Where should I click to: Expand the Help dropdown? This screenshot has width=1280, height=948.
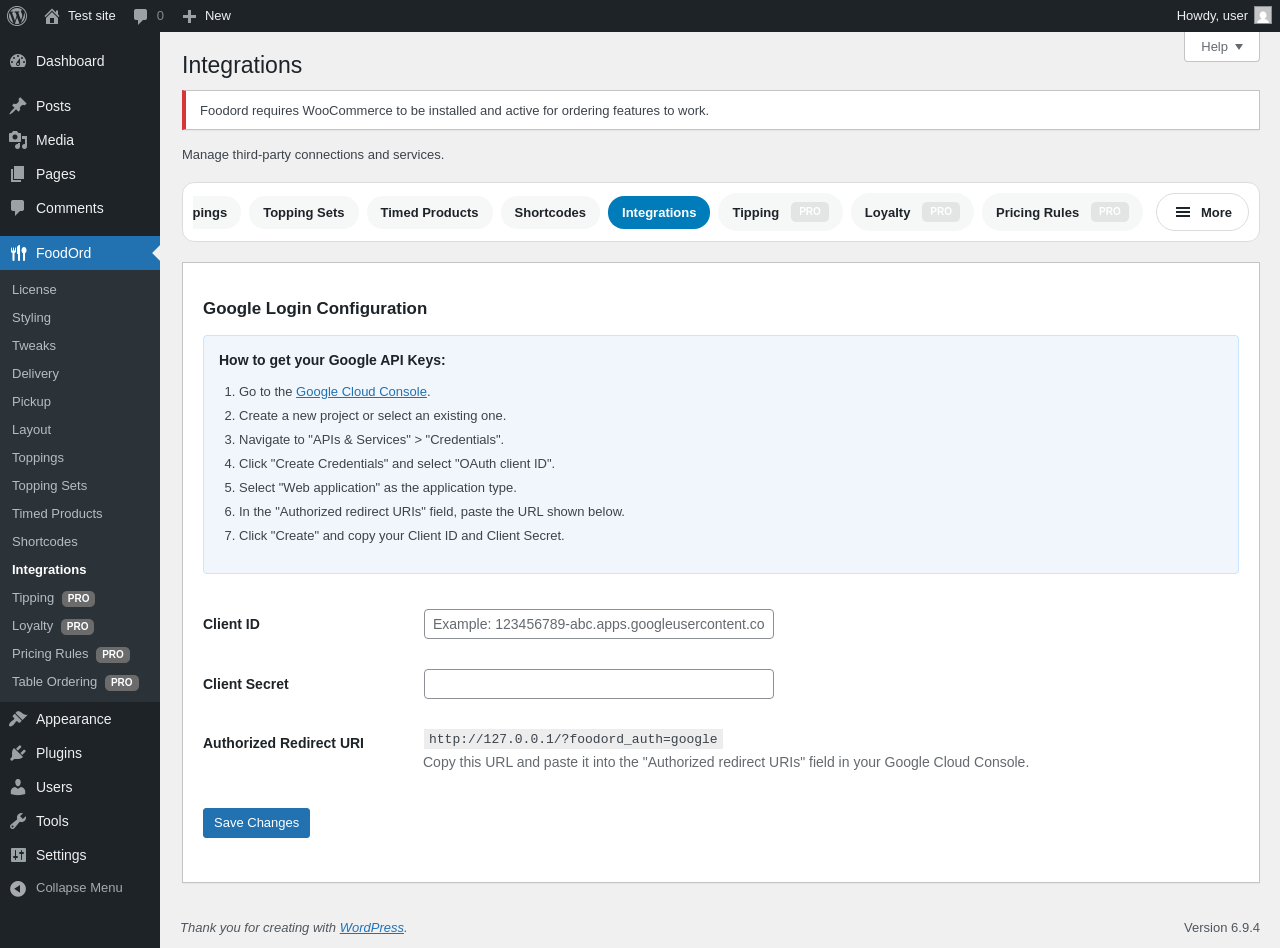(1221, 47)
